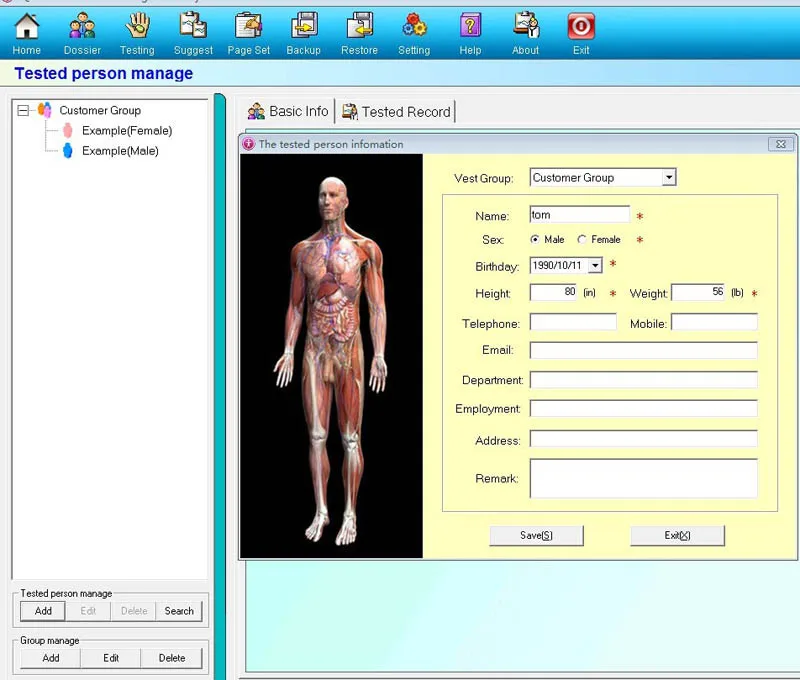Click the red Exit power icon
800x680 pixels.
pyautogui.click(x=581, y=27)
